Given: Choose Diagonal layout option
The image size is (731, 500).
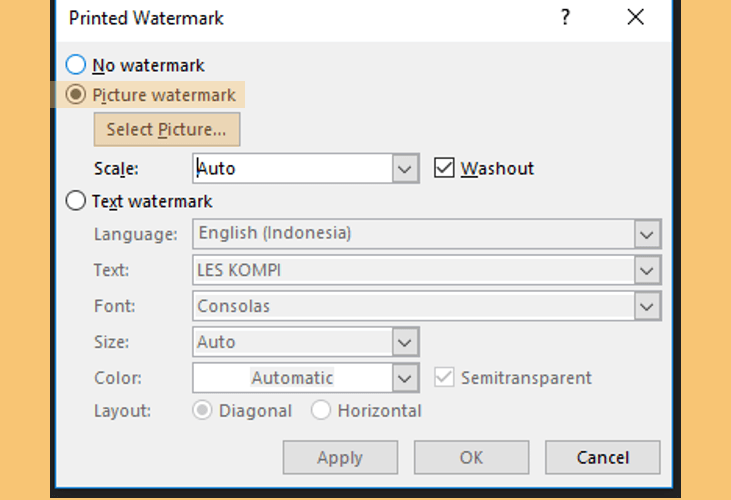Looking at the screenshot, I should coord(202,410).
